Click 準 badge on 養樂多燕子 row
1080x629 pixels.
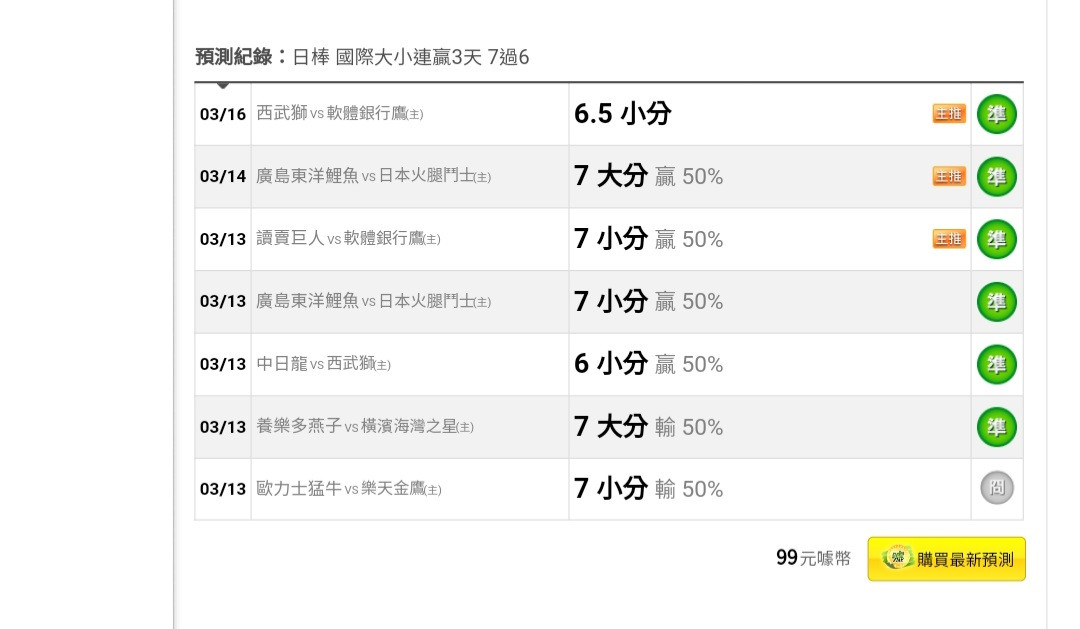click(x=997, y=426)
